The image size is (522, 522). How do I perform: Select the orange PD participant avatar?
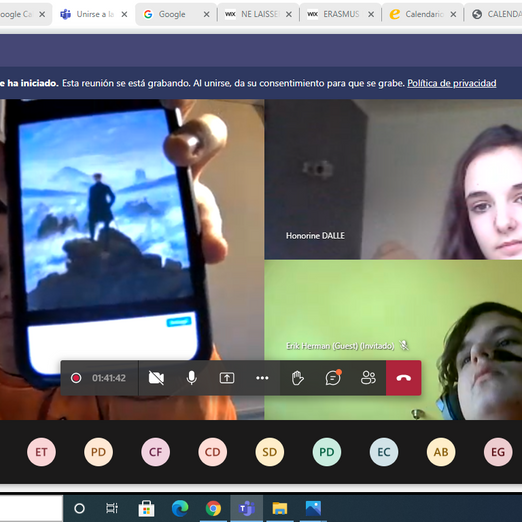(x=98, y=452)
